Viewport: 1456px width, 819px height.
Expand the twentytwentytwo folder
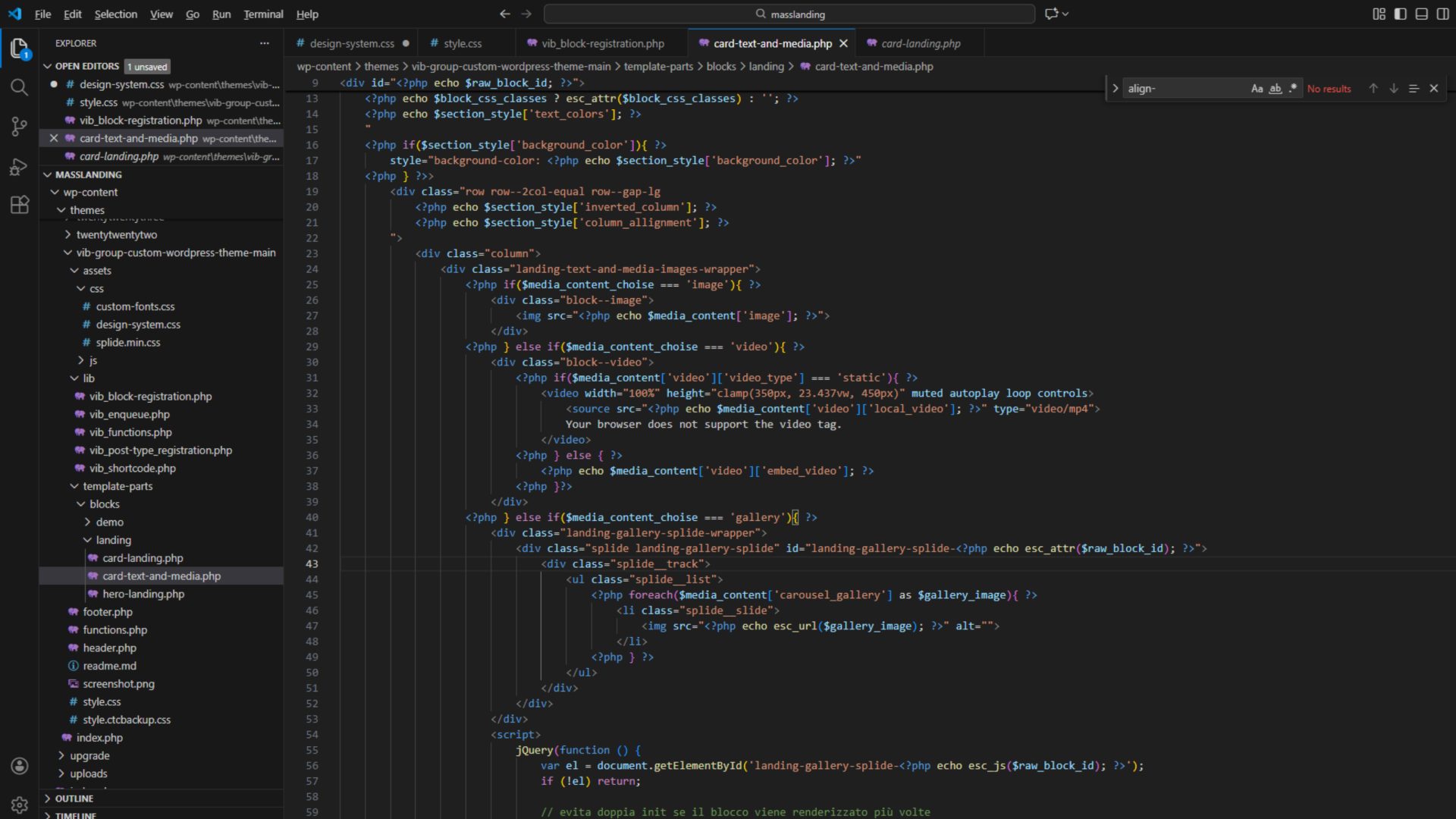pyautogui.click(x=117, y=235)
